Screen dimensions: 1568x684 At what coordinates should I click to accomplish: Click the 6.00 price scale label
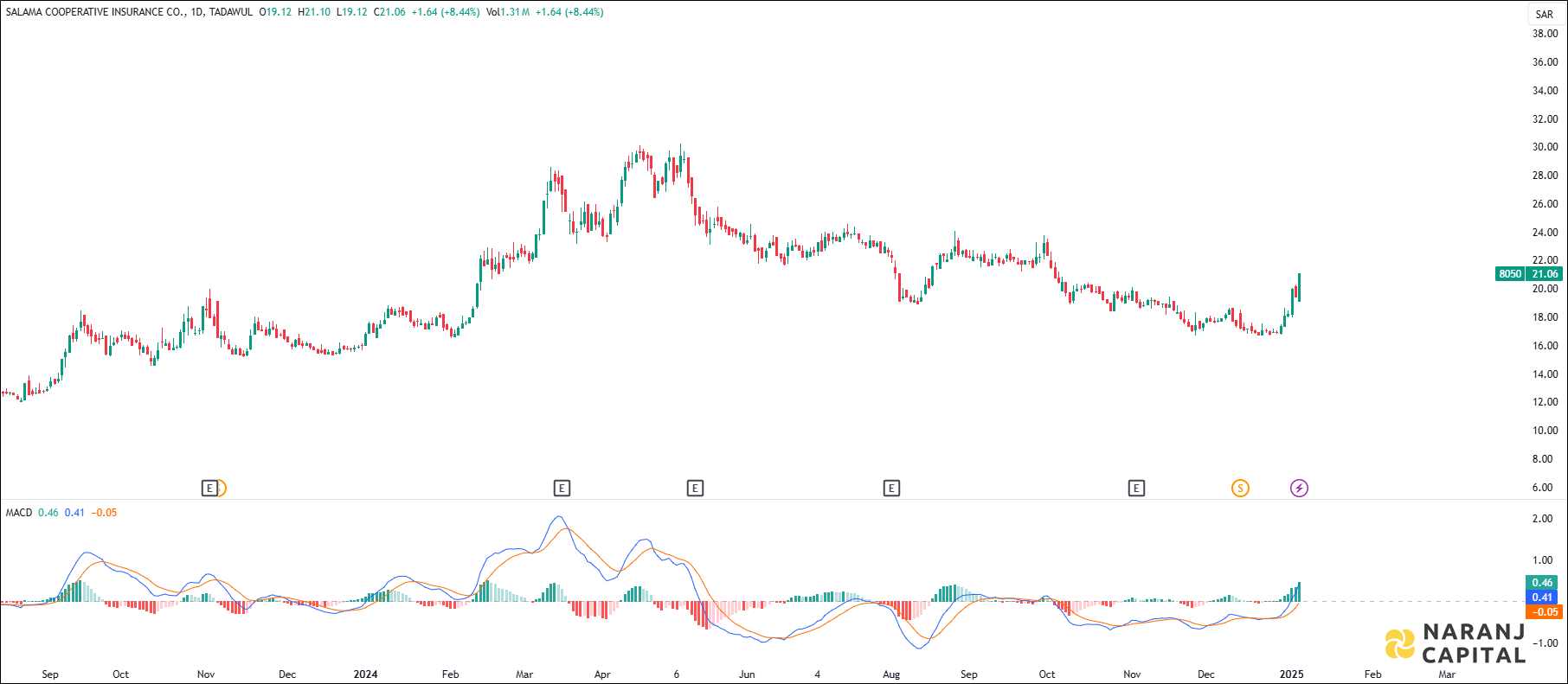pyautogui.click(x=1542, y=488)
